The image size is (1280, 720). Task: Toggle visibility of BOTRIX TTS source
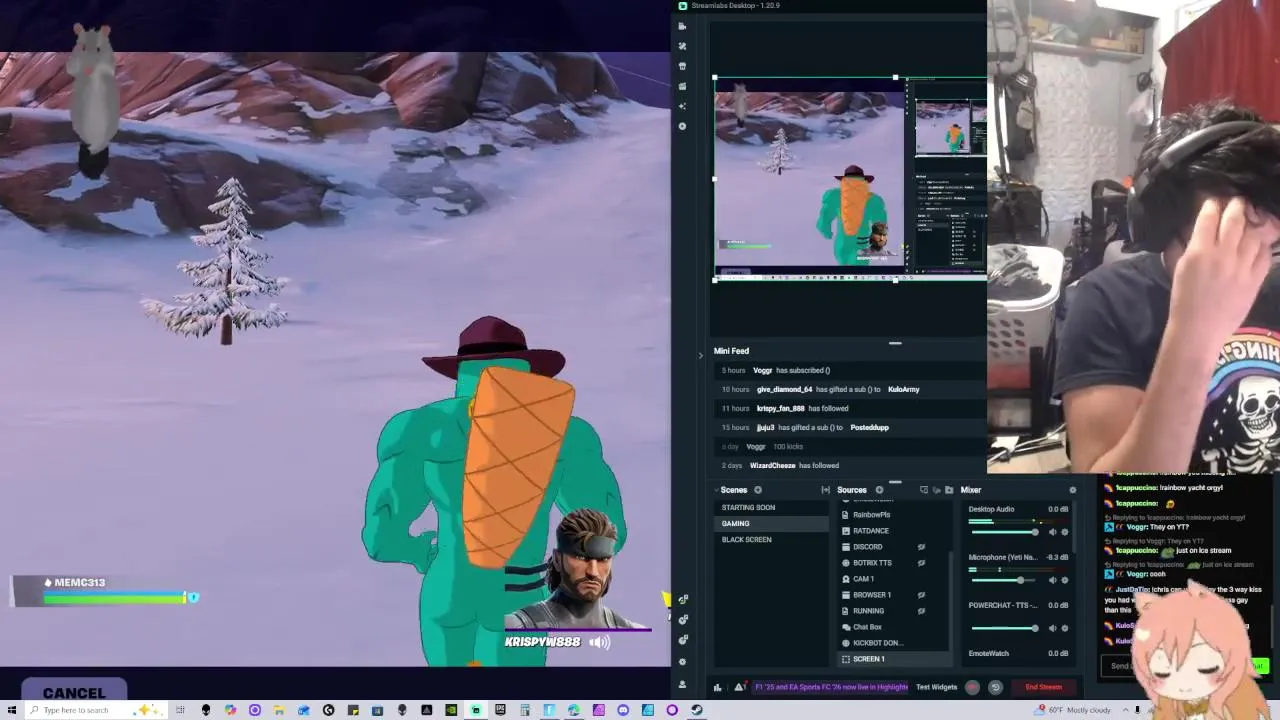921,563
